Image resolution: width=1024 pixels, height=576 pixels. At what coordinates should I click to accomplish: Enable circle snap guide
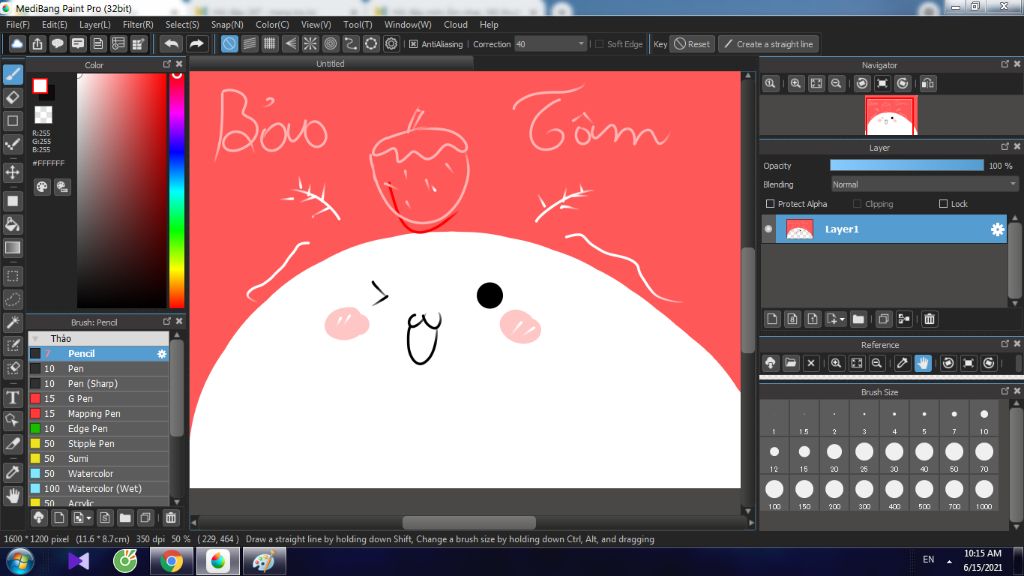pos(330,44)
